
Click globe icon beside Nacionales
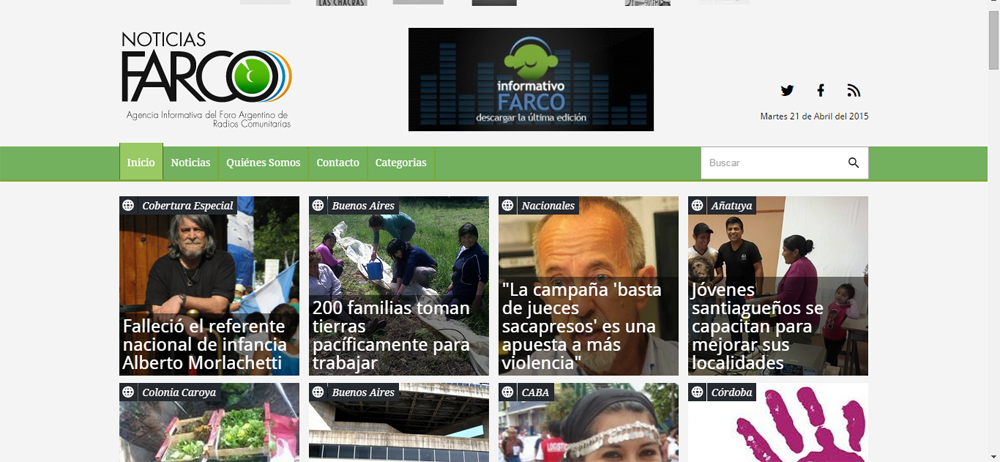508,205
